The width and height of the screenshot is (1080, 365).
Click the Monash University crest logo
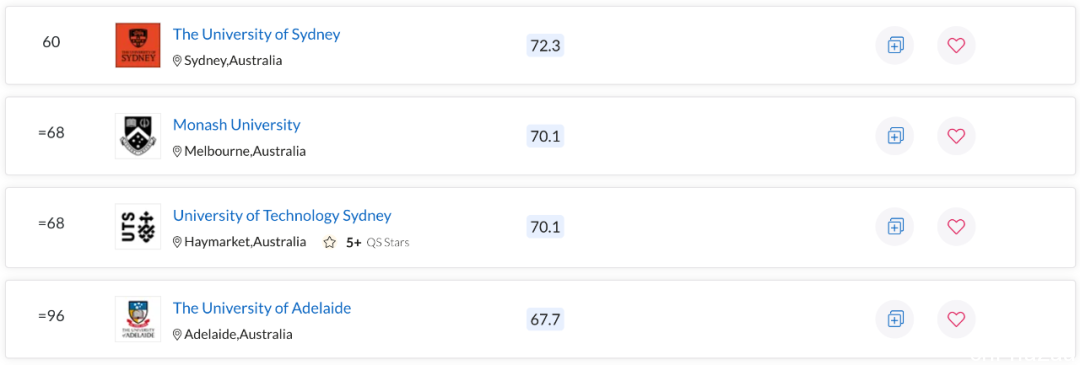click(138, 136)
